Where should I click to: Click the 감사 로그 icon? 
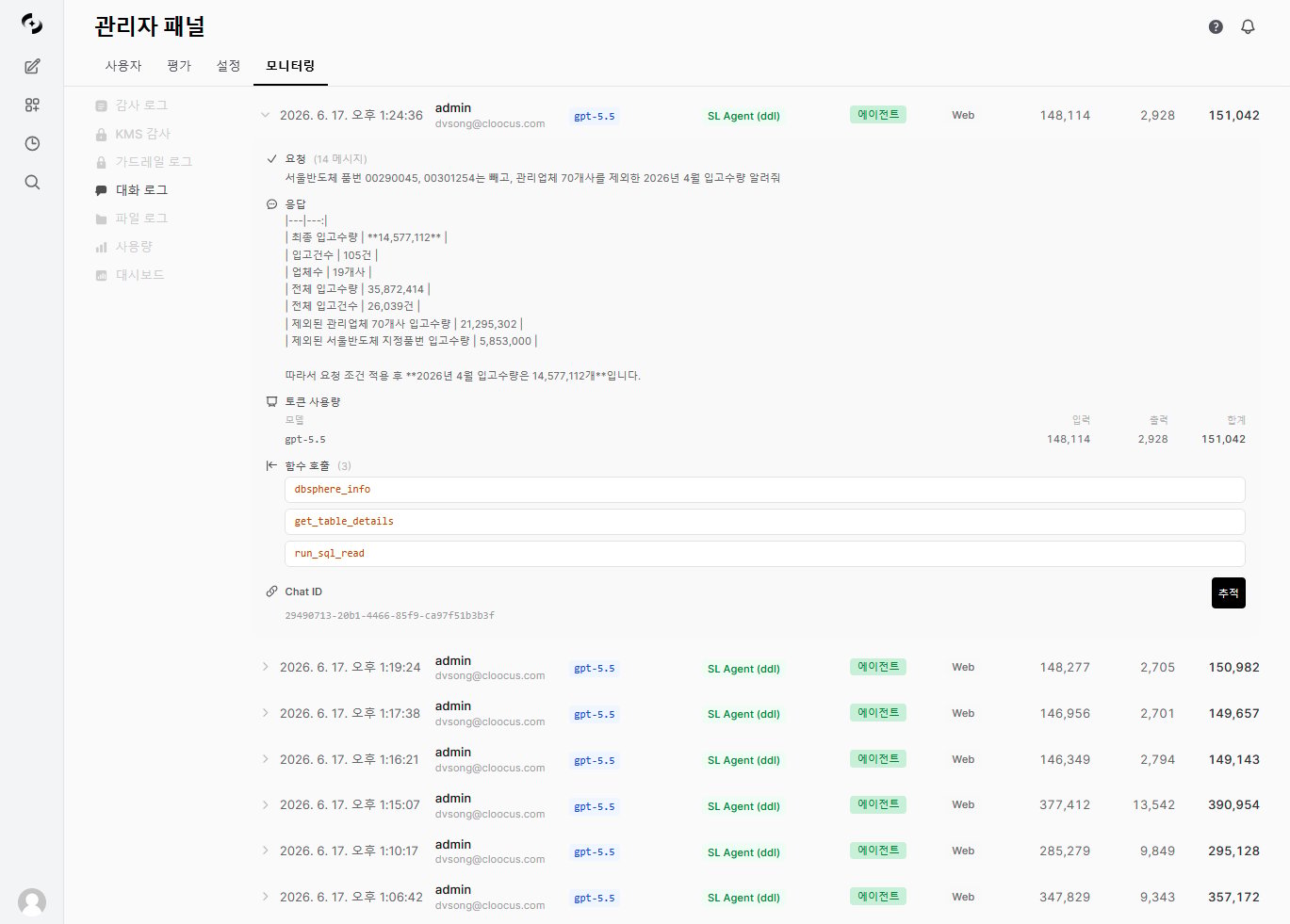(x=101, y=105)
